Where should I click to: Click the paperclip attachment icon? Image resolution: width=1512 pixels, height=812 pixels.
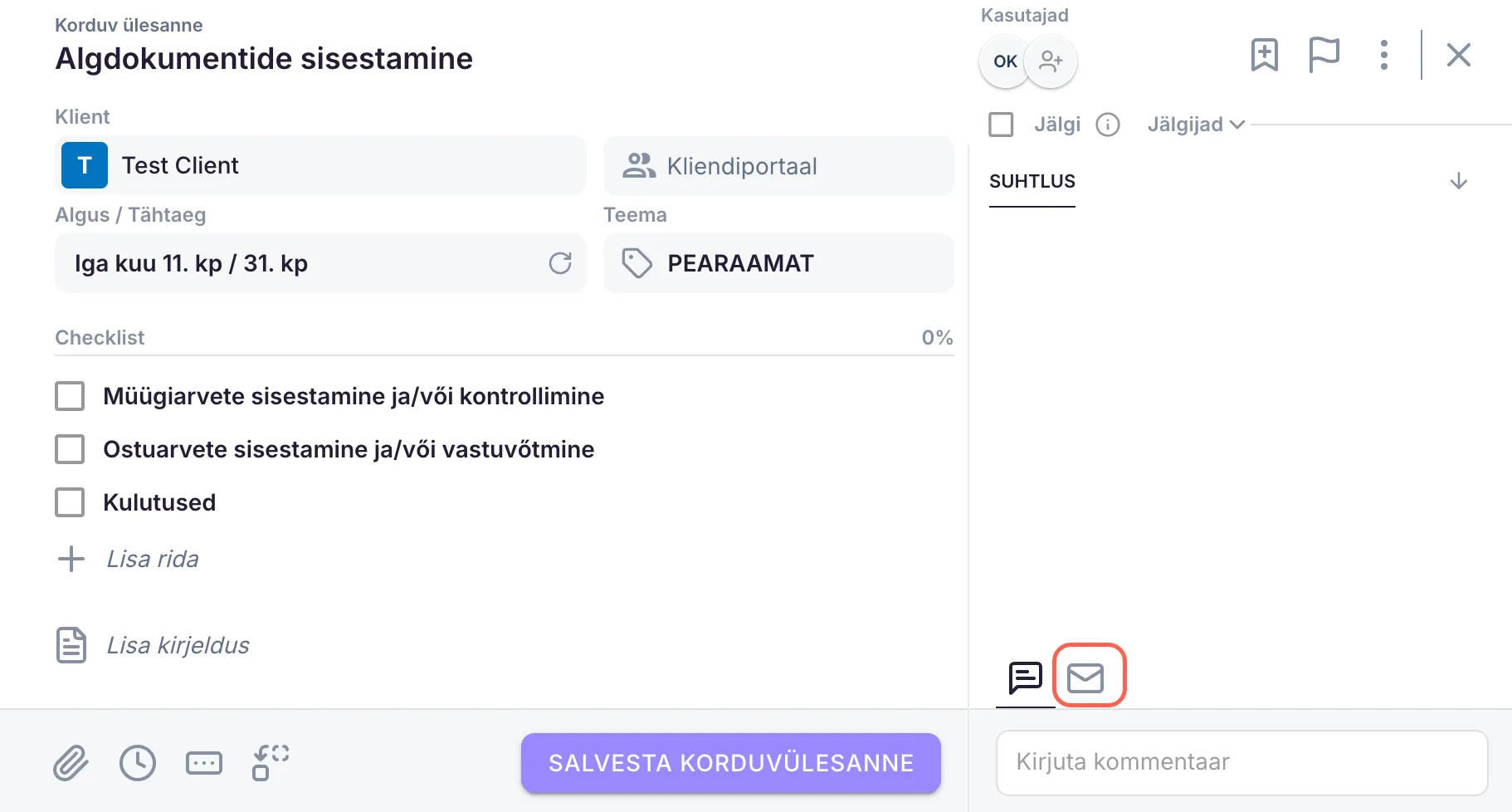coord(71,763)
